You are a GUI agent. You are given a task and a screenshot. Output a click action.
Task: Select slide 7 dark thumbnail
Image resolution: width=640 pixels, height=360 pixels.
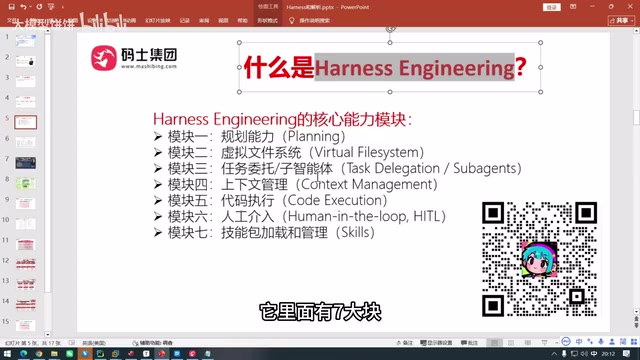pos(25,162)
